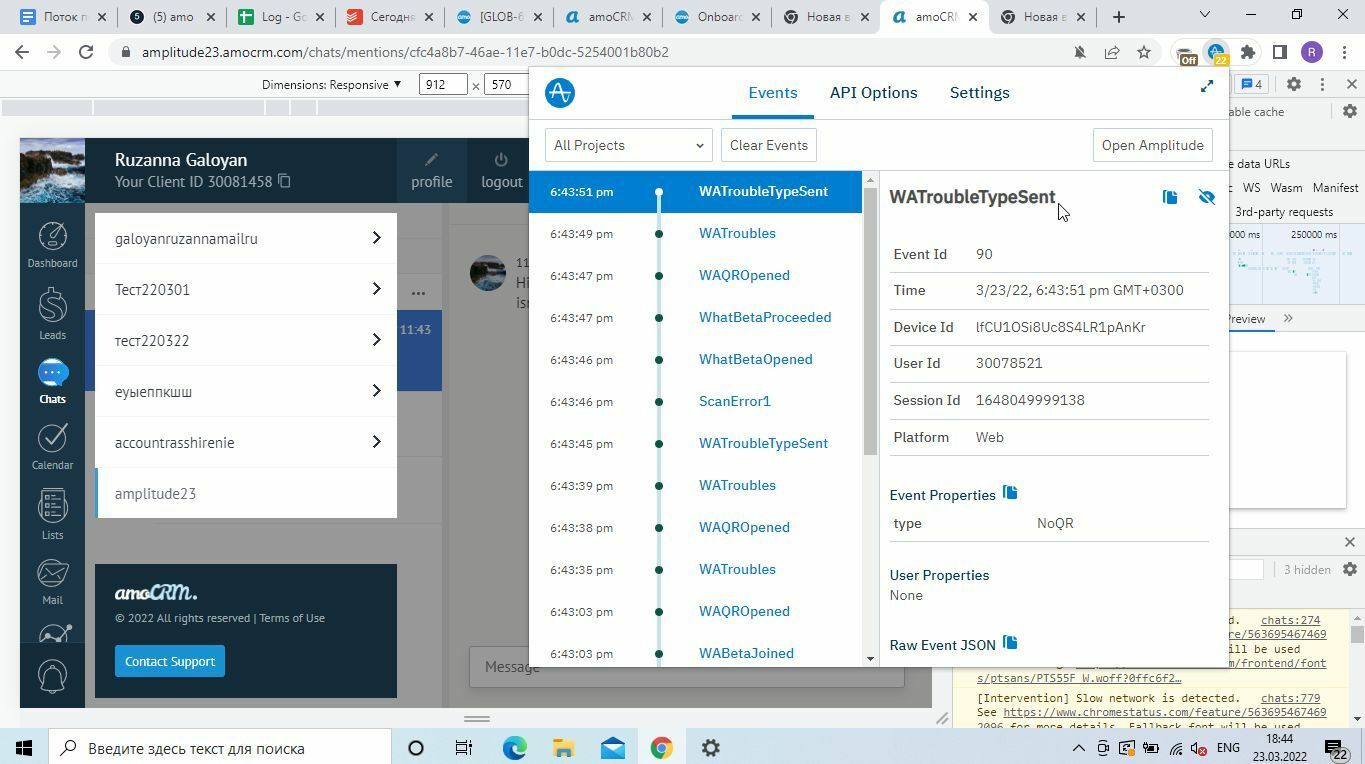Open the Windows Start menu
This screenshot has width=1365, height=764.
tap(24, 748)
